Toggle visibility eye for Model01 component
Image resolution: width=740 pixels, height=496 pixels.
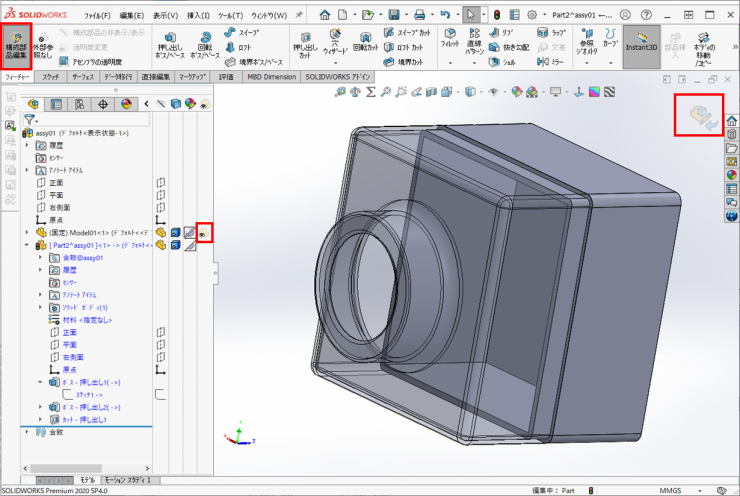click(x=204, y=232)
